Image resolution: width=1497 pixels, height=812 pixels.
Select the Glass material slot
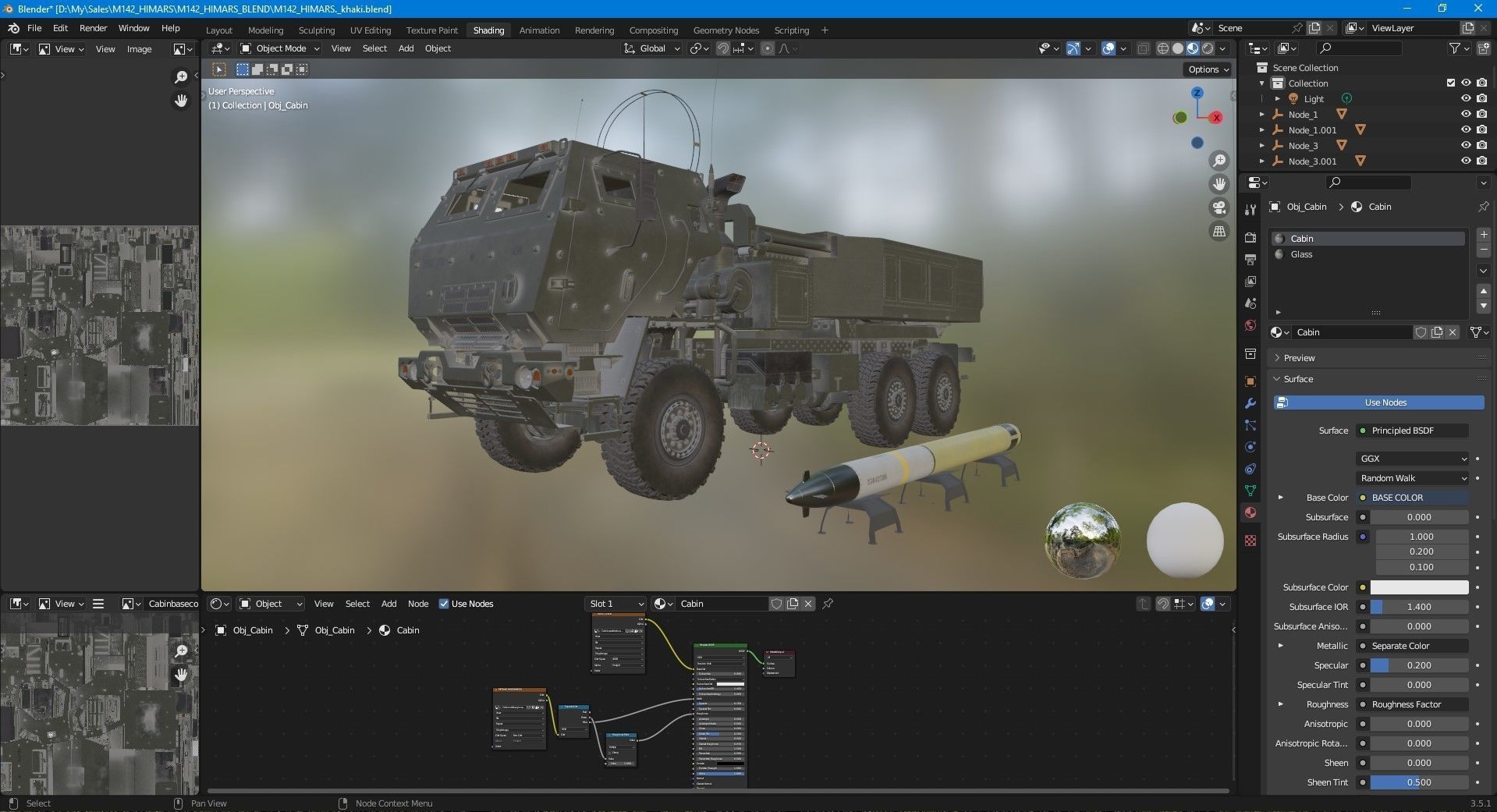(x=1368, y=254)
